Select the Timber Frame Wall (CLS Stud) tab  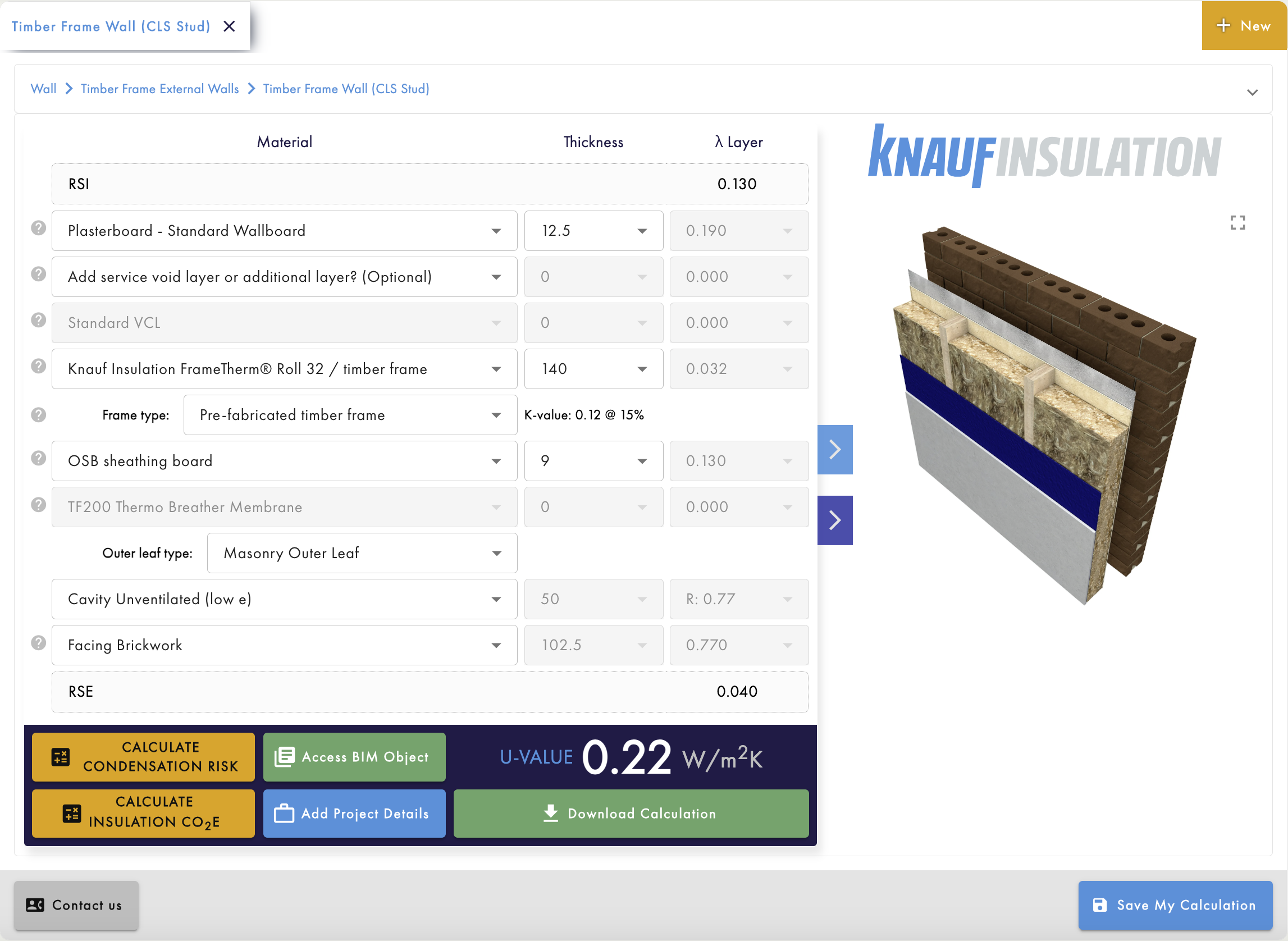[111, 26]
